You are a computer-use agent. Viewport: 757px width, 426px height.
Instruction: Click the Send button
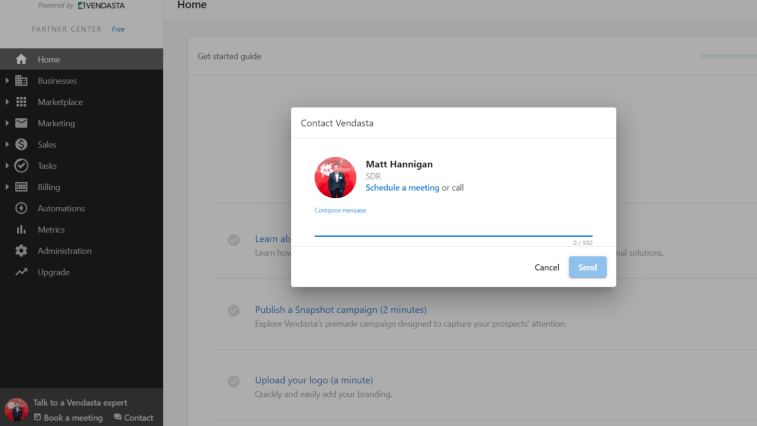point(588,267)
